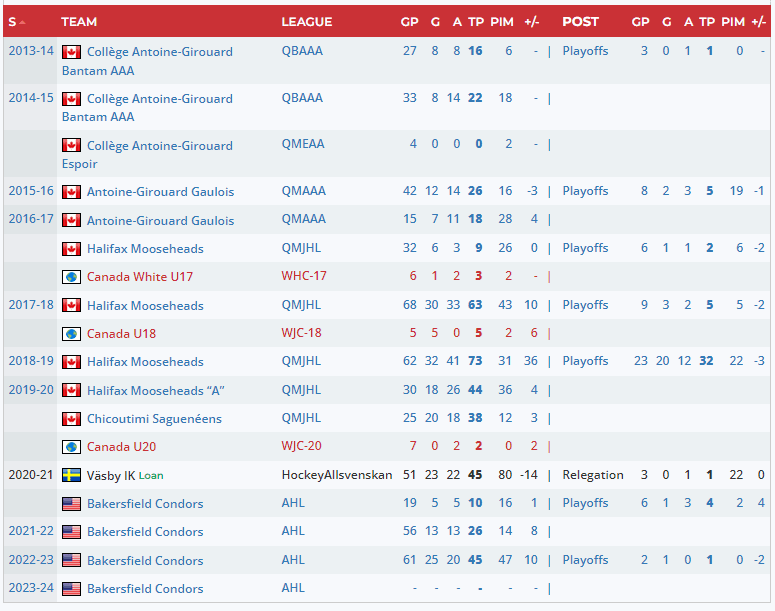Click globe icon next to Canada U18
Image resolution: width=775 pixels, height=611 pixels.
71,334
